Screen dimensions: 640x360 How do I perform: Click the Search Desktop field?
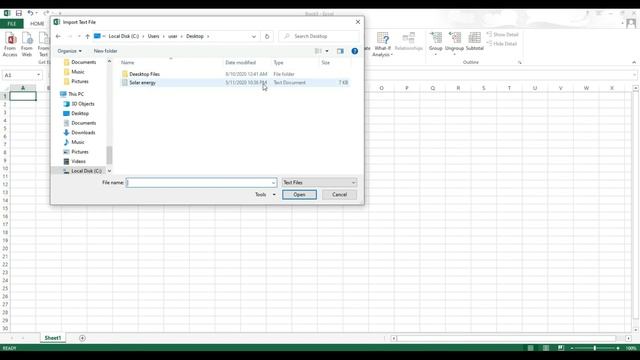click(x=319, y=36)
